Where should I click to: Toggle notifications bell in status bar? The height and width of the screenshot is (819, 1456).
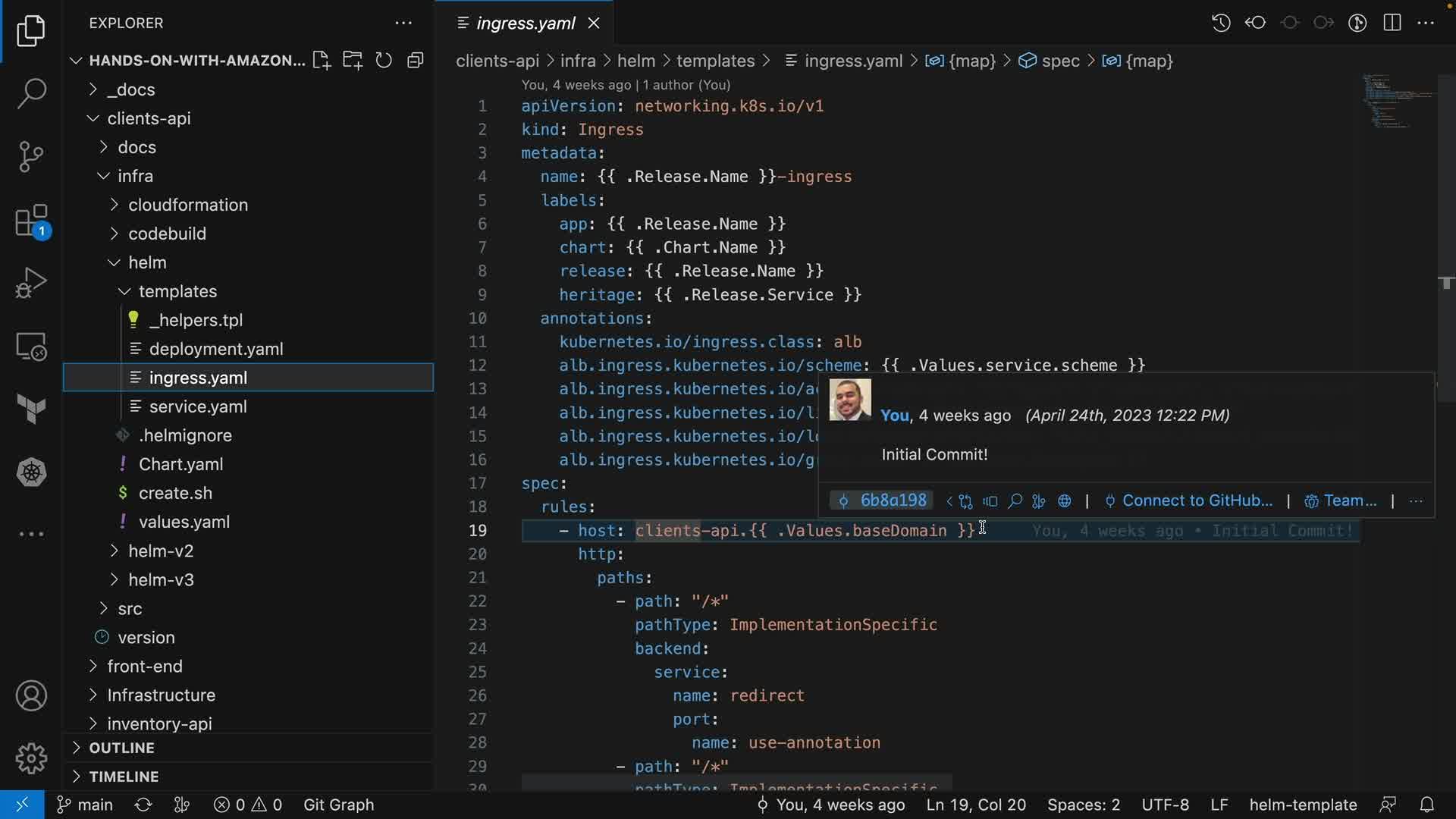[1426, 805]
